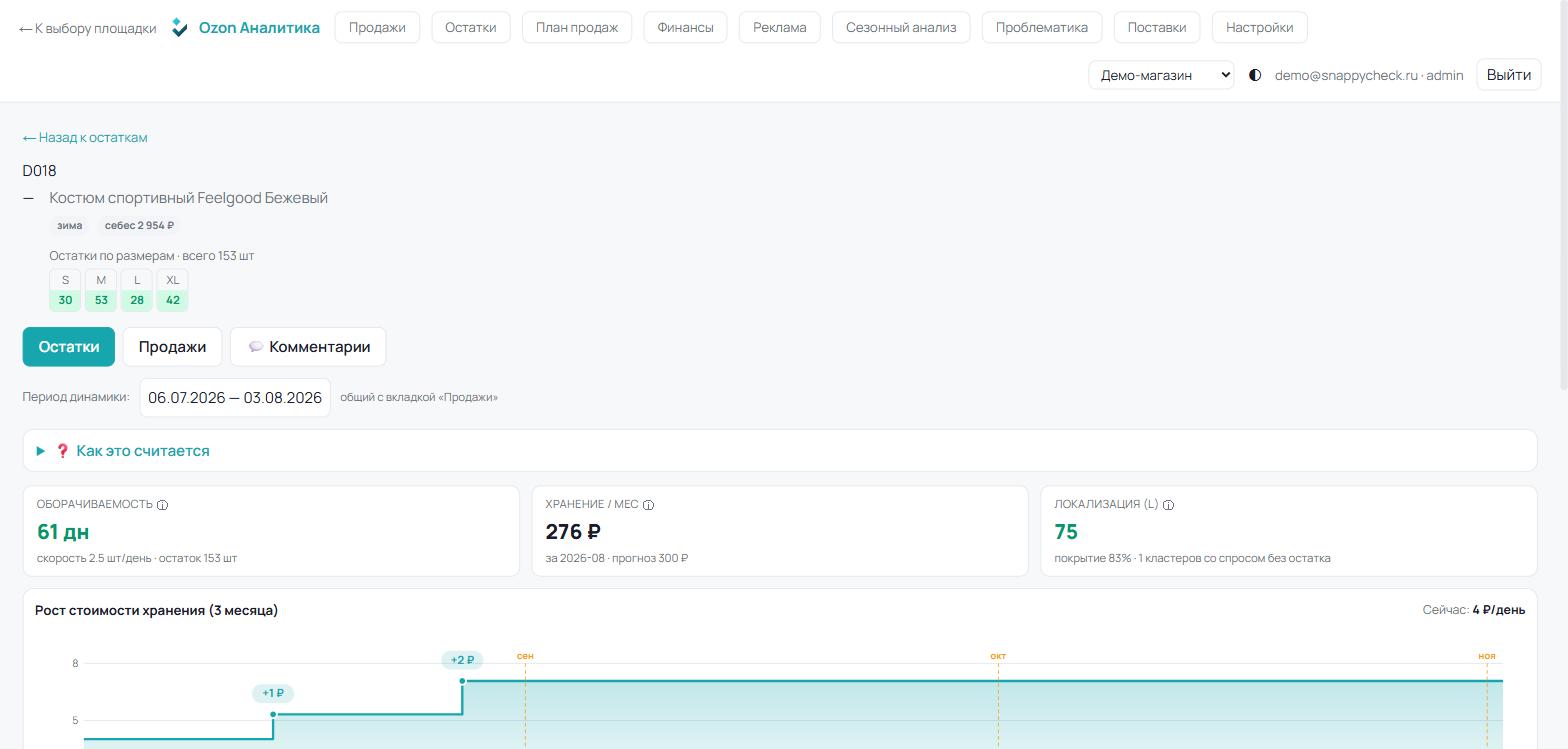Screen dimensions: 1568x749
Task: Expand the Как это считается section
Action: pyautogui.click(x=780, y=451)
